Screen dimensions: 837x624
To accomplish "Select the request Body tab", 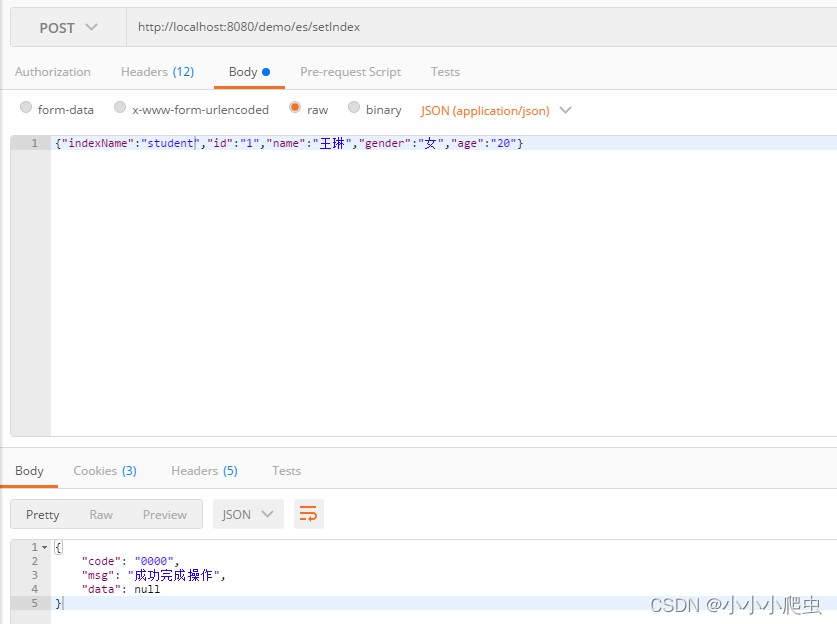I will pyautogui.click(x=249, y=72).
